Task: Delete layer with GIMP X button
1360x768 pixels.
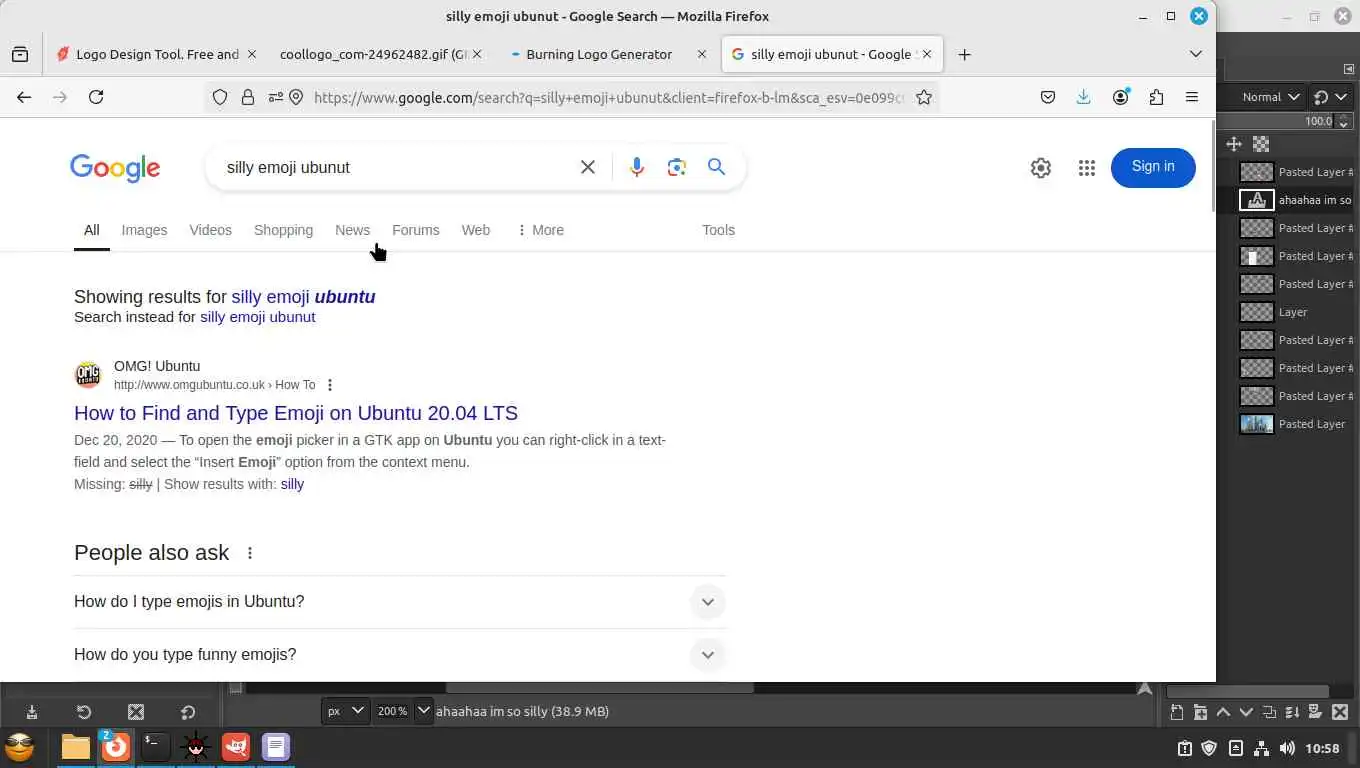Action: coord(1340,712)
